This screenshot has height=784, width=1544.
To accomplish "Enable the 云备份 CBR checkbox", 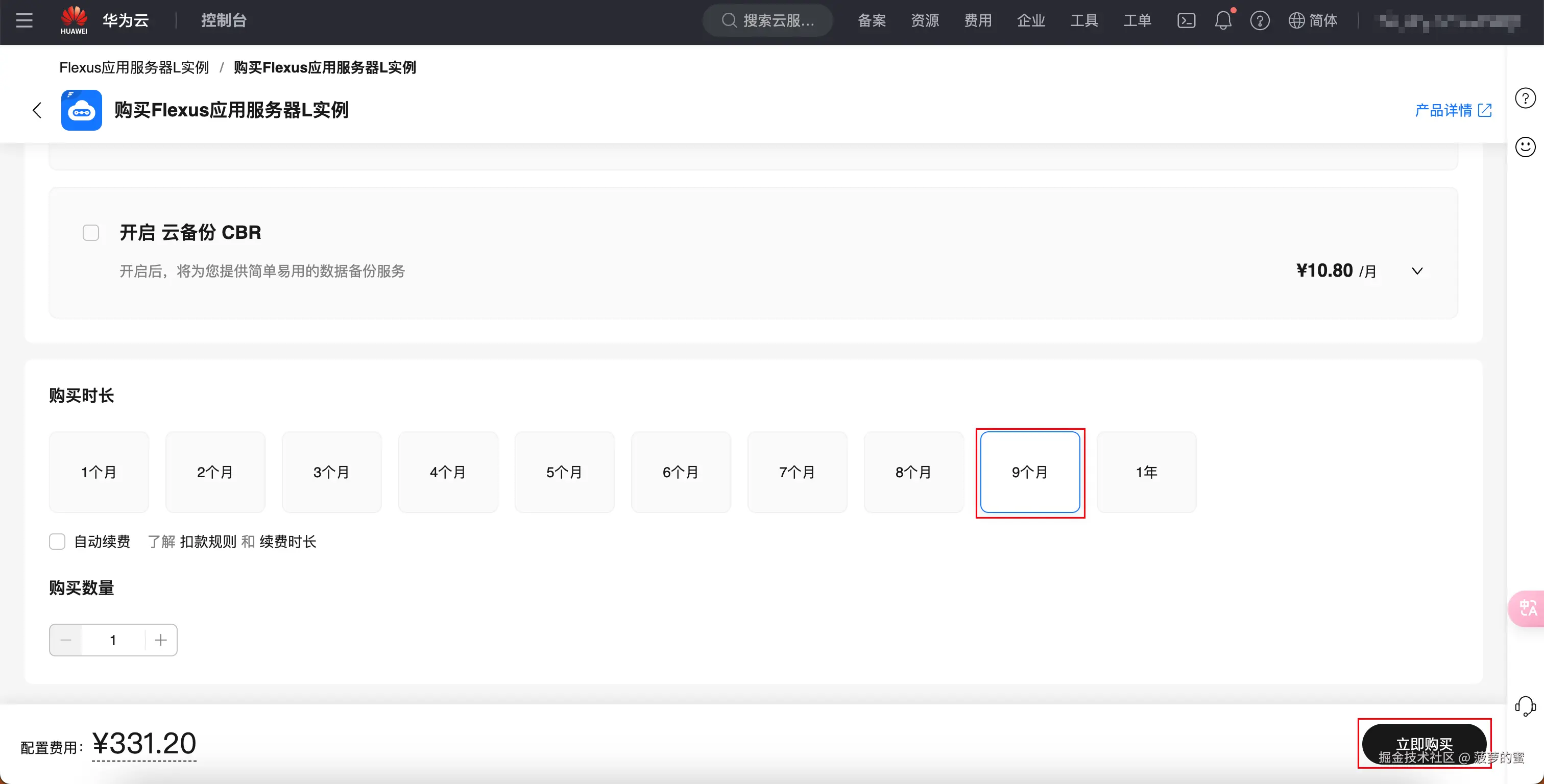I will click(x=90, y=233).
